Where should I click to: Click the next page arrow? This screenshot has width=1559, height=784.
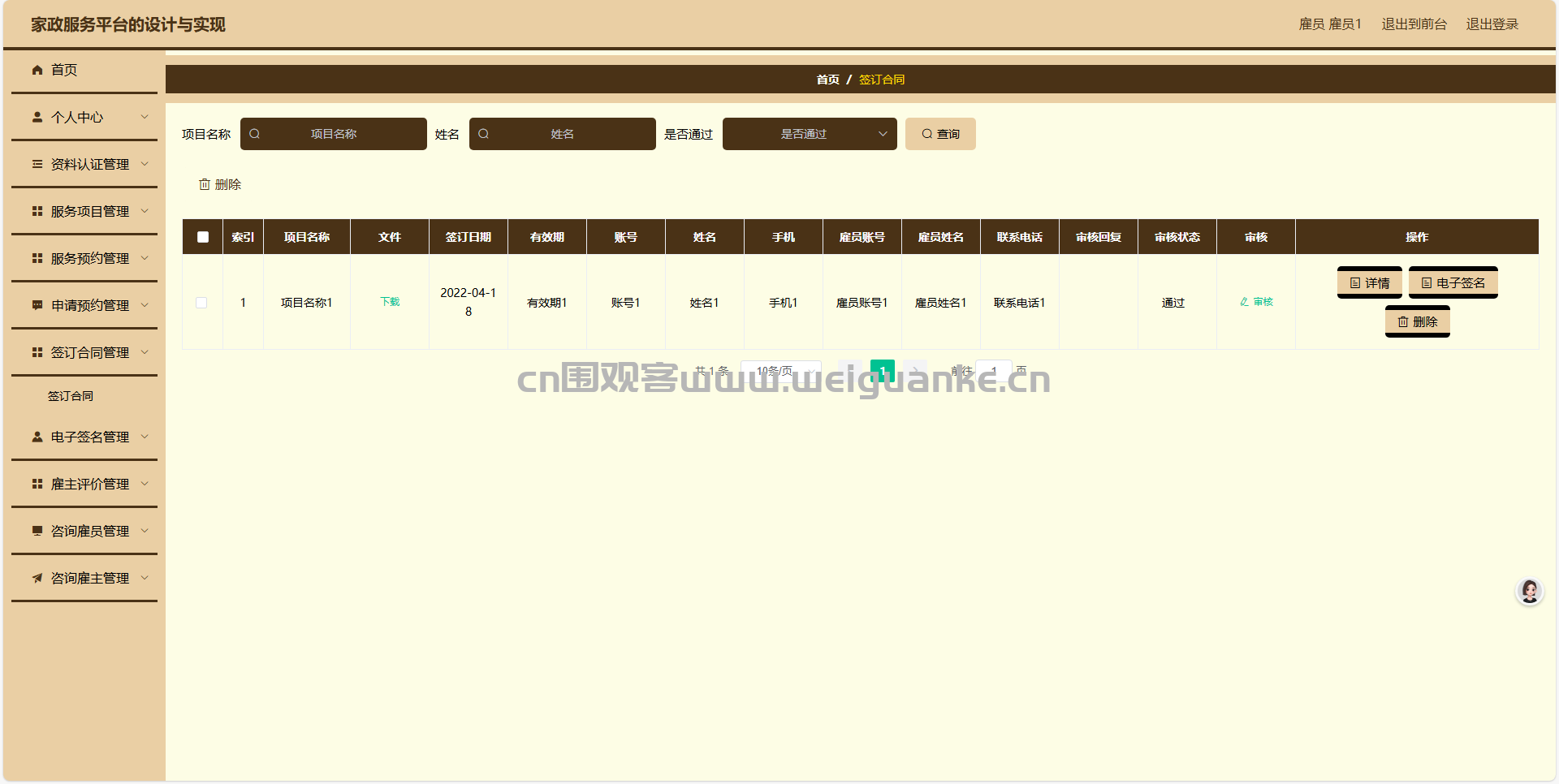point(915,371)
